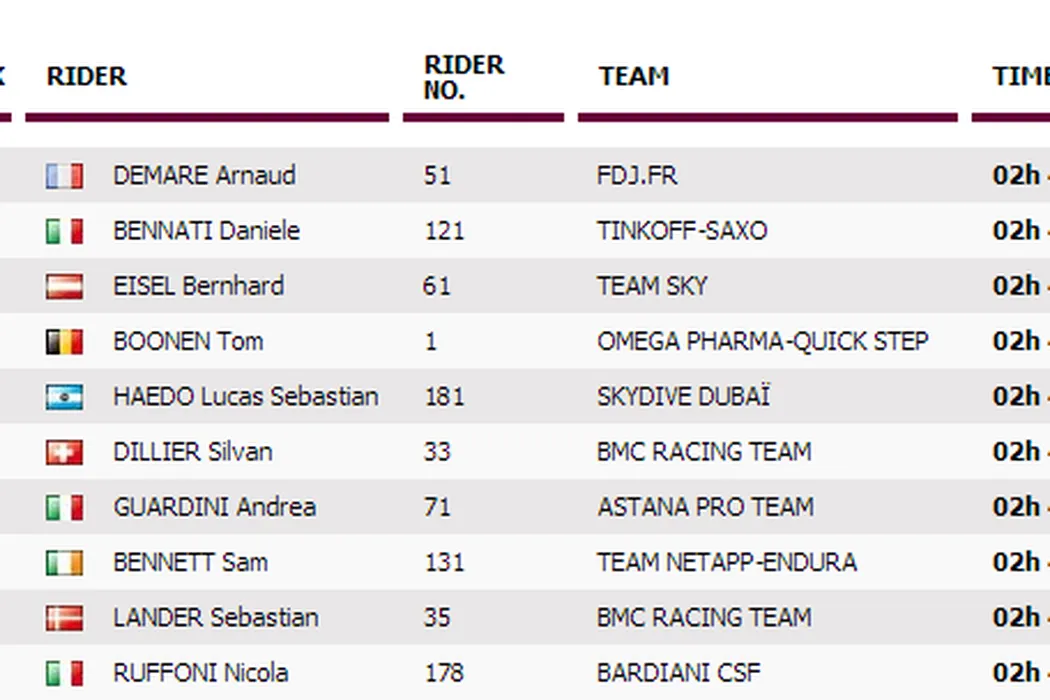Click the Danish flag beside Lander
Screen dimensions: 1050x700
[x=64, y=618]
